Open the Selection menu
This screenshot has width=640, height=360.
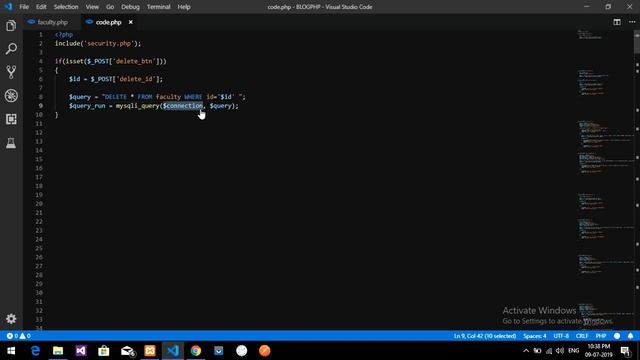pyautogui.click(x=66, y=7)
